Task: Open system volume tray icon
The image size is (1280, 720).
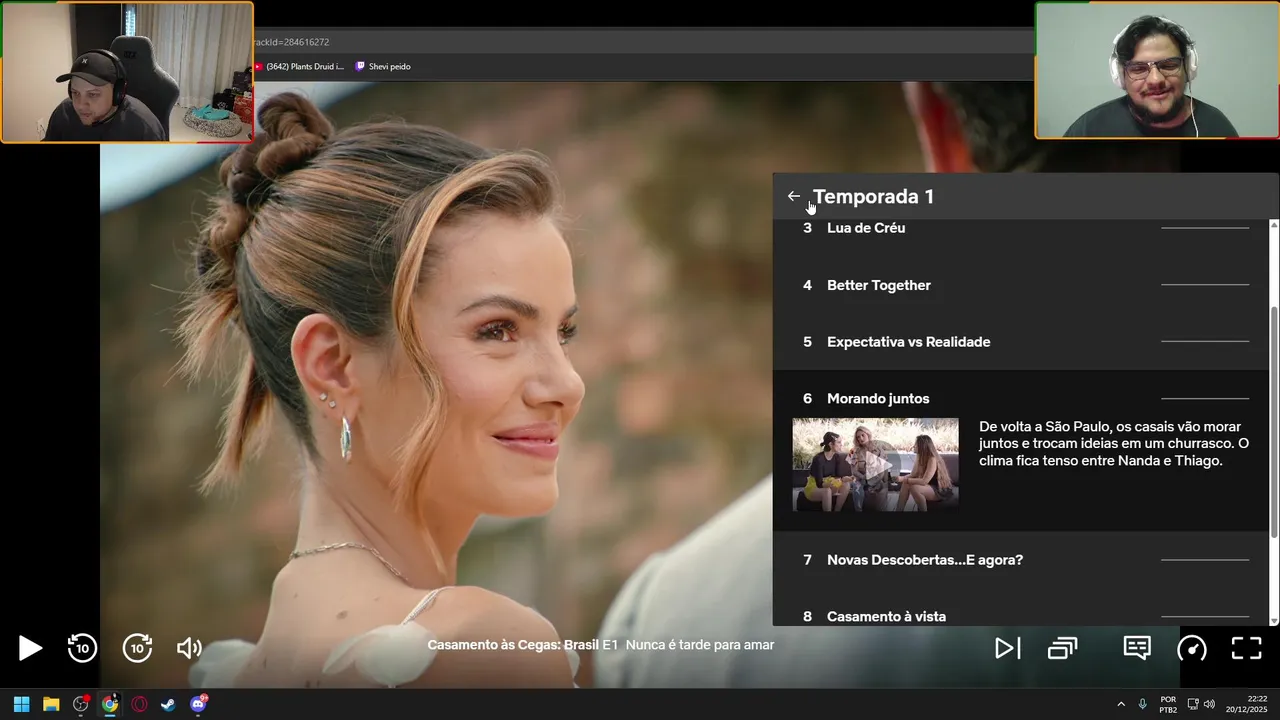Action: point(1209,704)
